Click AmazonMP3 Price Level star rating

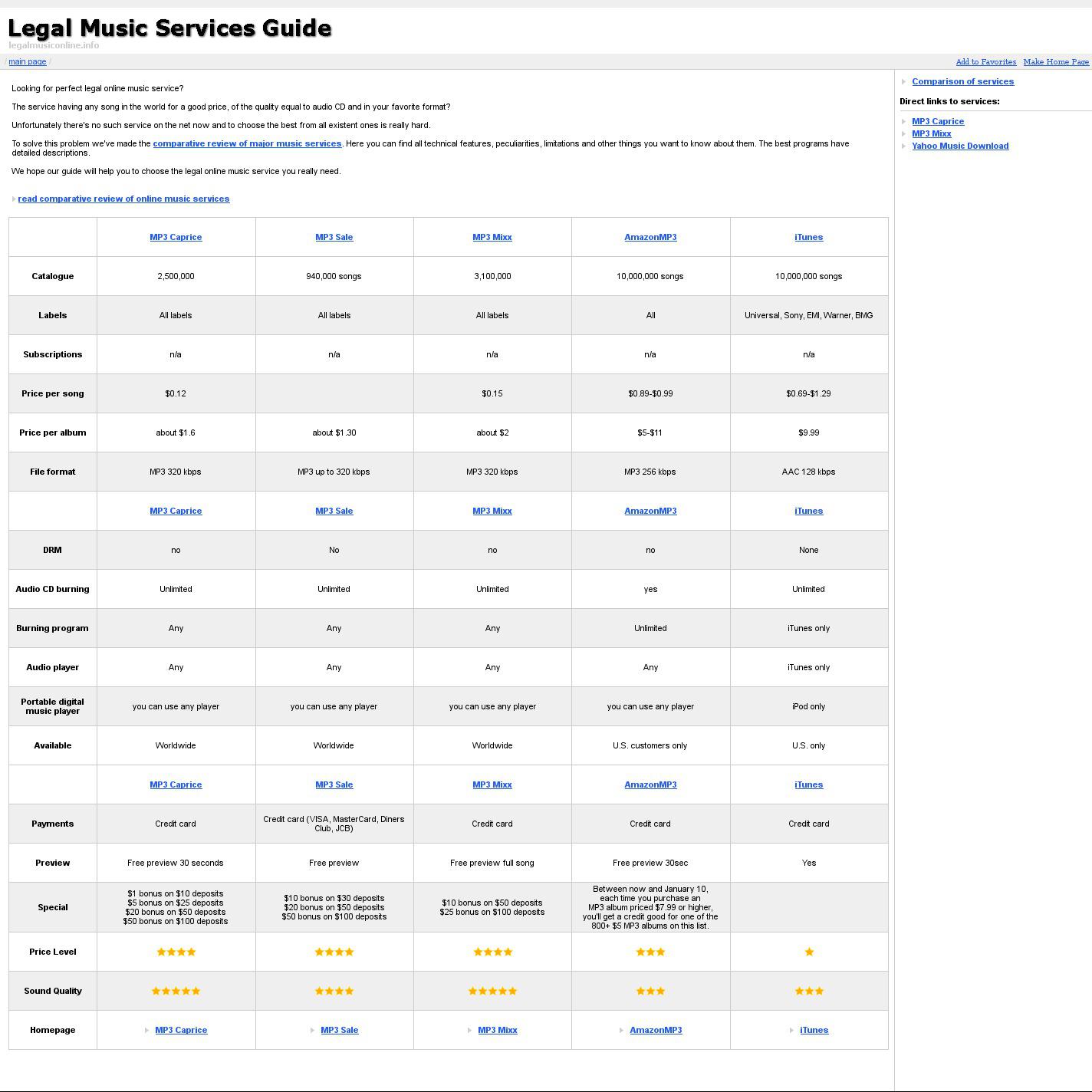[650, 952]
